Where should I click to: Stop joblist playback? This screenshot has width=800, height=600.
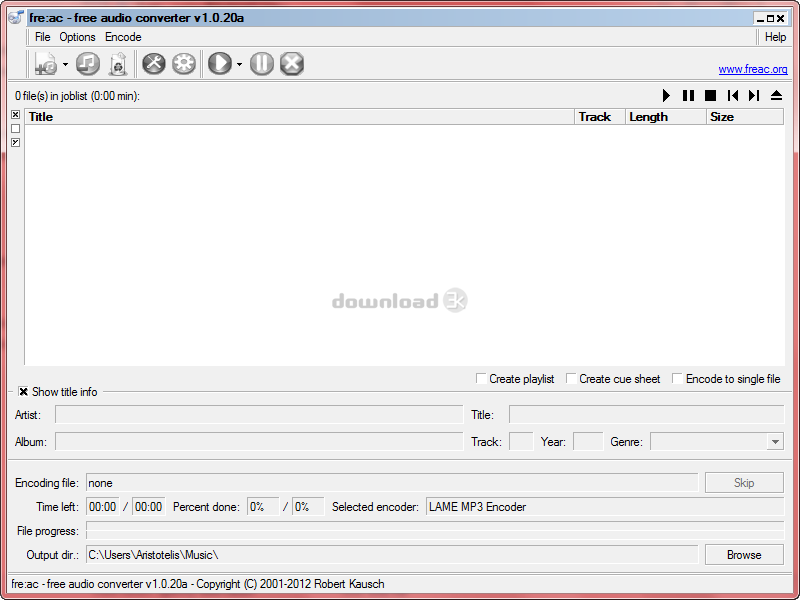(x=710, y=95)
